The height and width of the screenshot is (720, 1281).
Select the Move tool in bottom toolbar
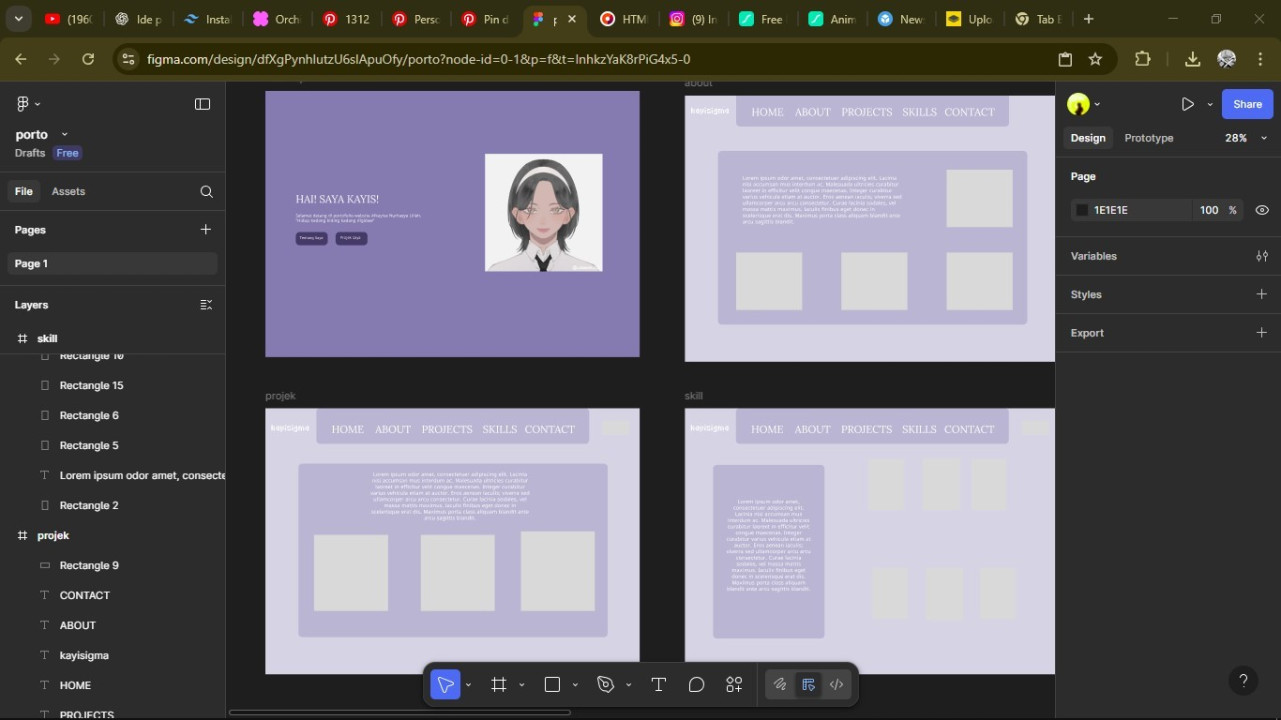[x=445, y=685]
